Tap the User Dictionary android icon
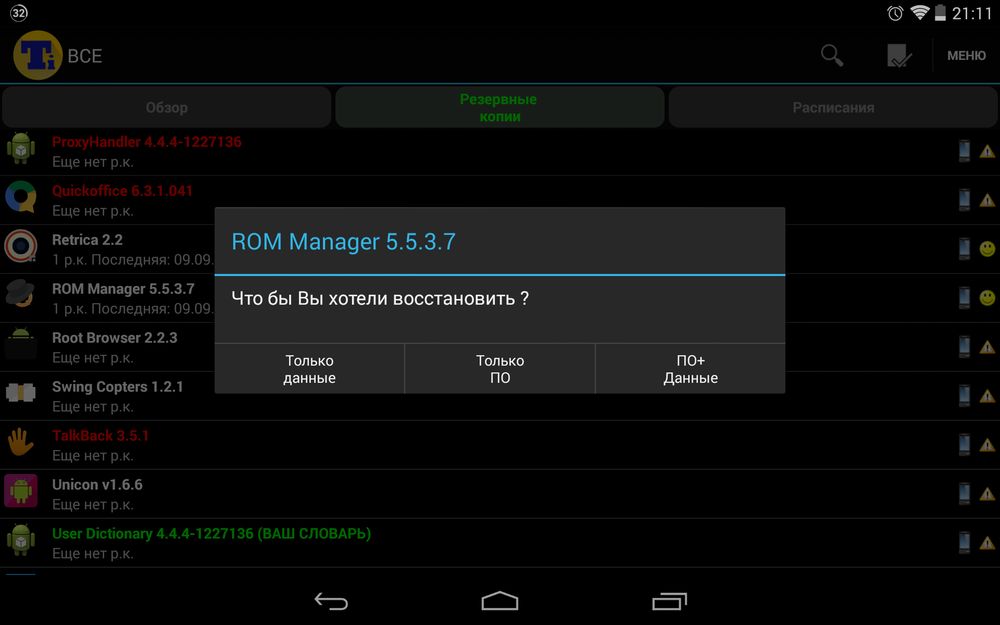Image resolution: width=1000 pixels, height=625 pixels. [20, 540]
